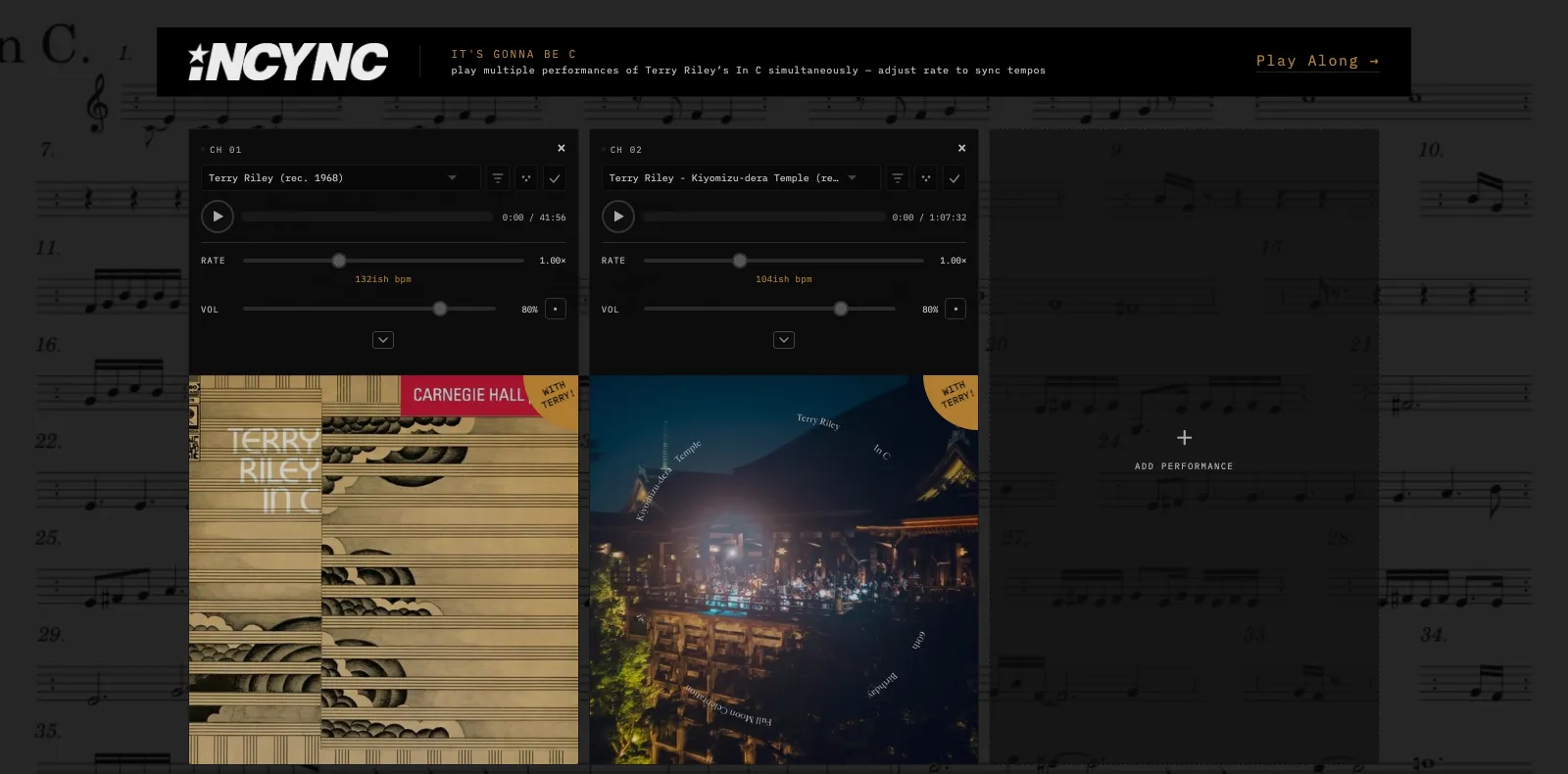The height and width of the screenshot is (774, 1568).
Task: Click the Carnegie Hall album cover
Action: tap(383, 569)
